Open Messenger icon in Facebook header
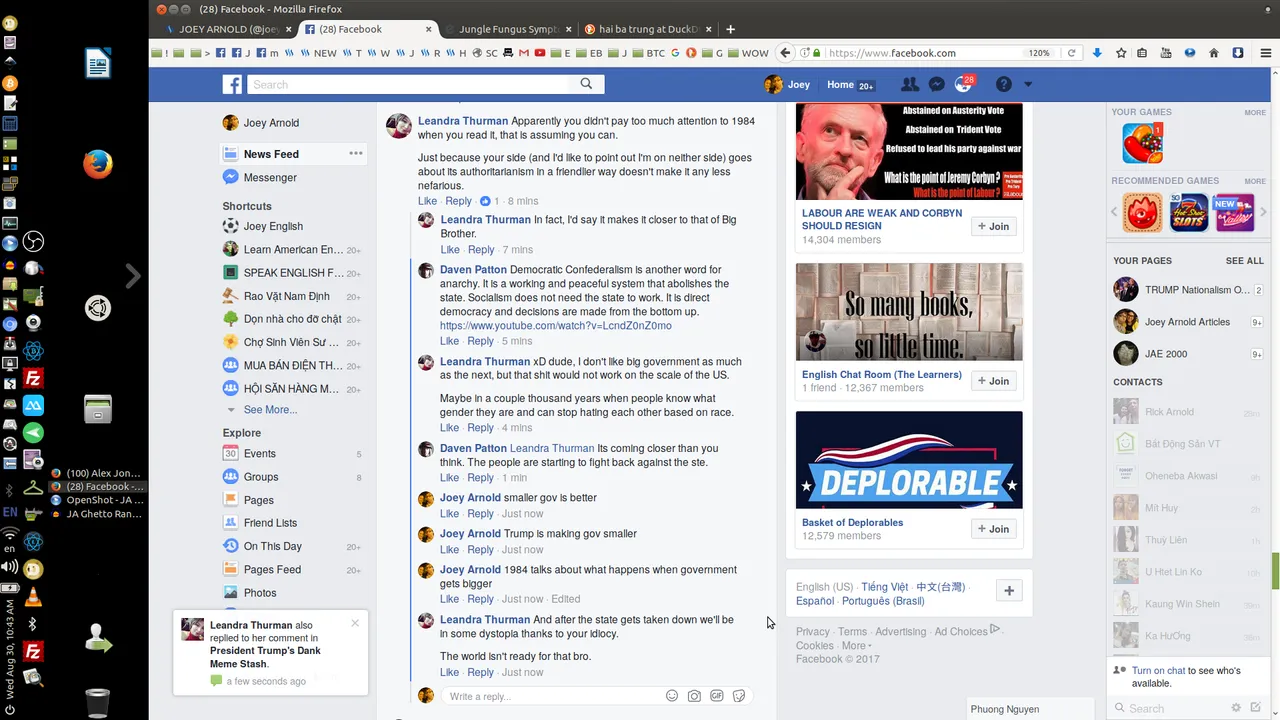This screenshot has width=1280, height=720. (937, 85)
